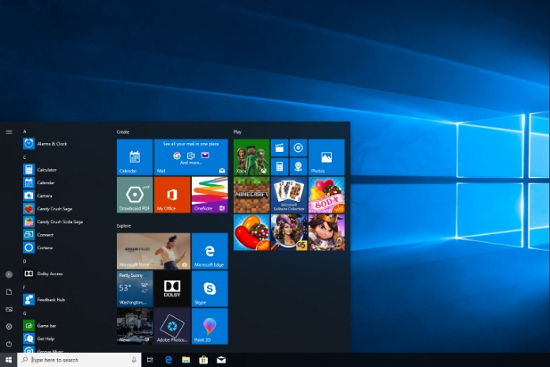Open the Microsoft Store wide tile
The height and width of the screenshot is (367, 550).
pos(154,251)
